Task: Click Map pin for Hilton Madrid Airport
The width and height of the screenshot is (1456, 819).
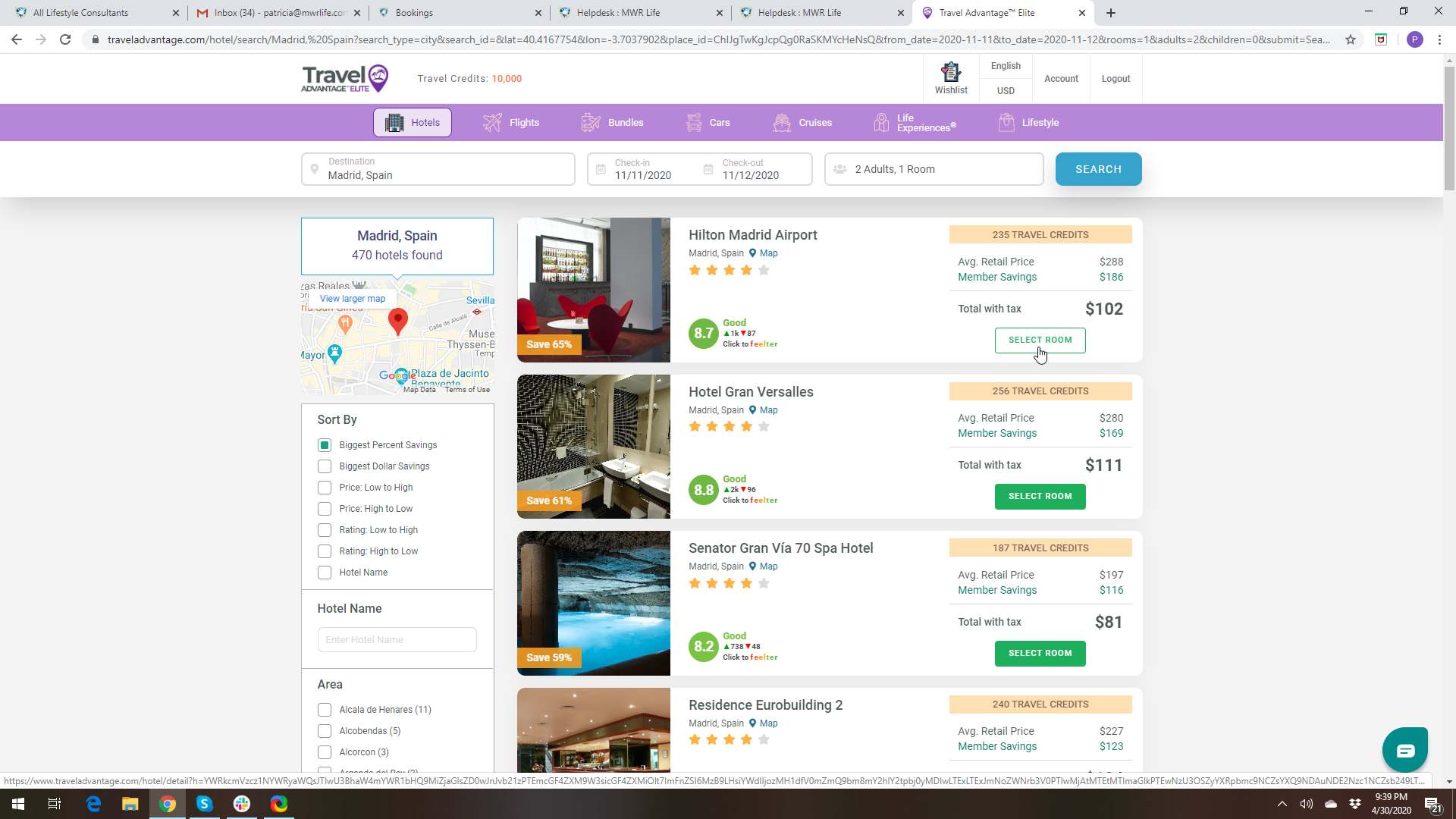Action: 753,253
